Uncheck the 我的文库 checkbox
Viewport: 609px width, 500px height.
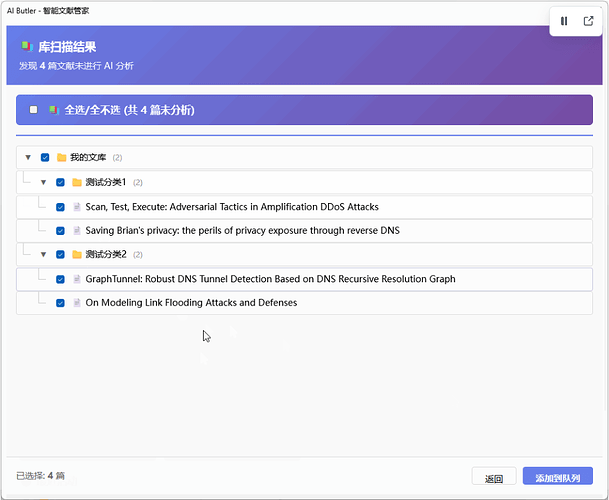(45, 157)
